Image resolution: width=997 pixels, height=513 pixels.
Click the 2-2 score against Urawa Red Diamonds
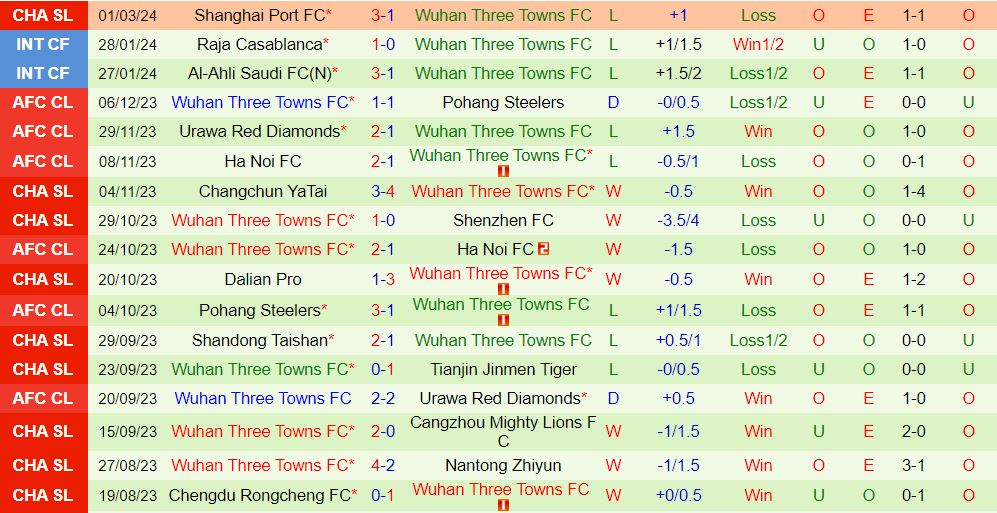[383, 398]
